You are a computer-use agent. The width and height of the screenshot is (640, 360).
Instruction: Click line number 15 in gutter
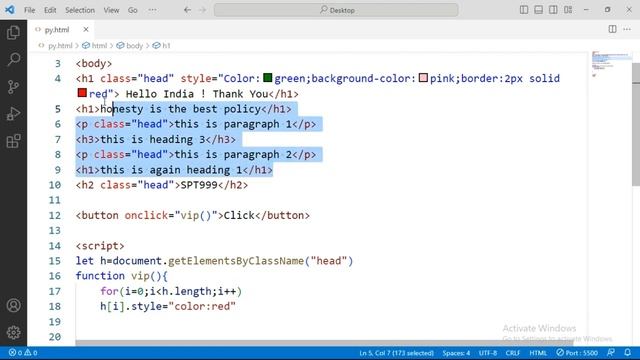tap(55, 261)
